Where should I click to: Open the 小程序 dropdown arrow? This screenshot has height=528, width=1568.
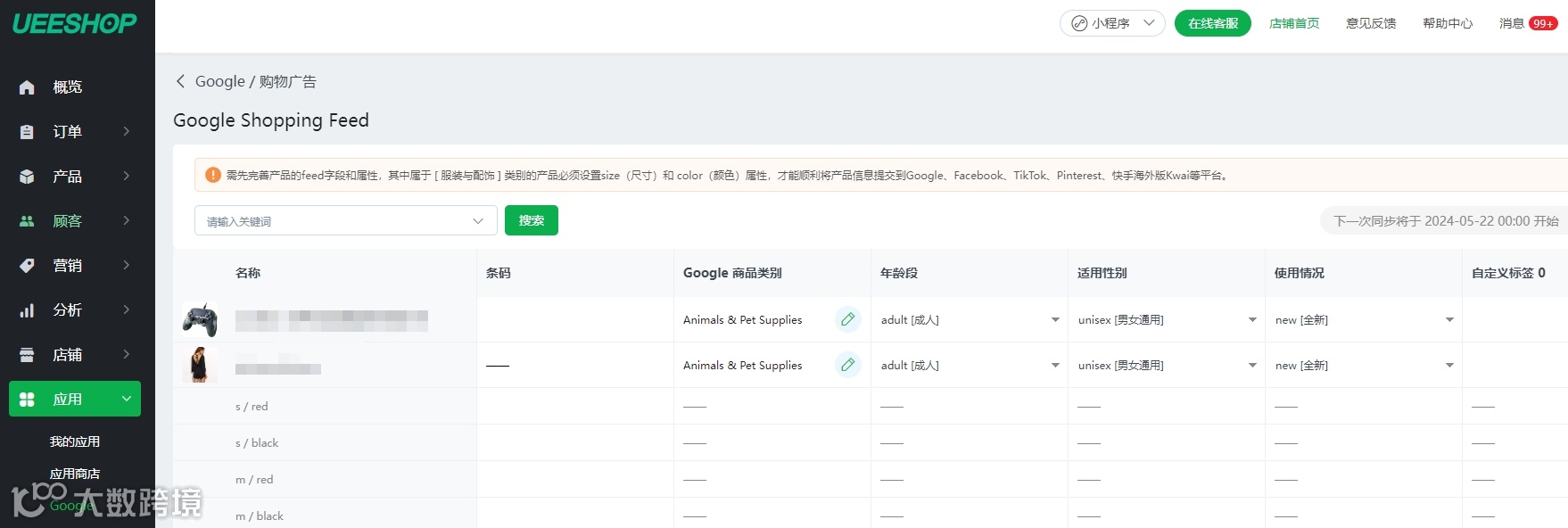[x=1149, y=23]
